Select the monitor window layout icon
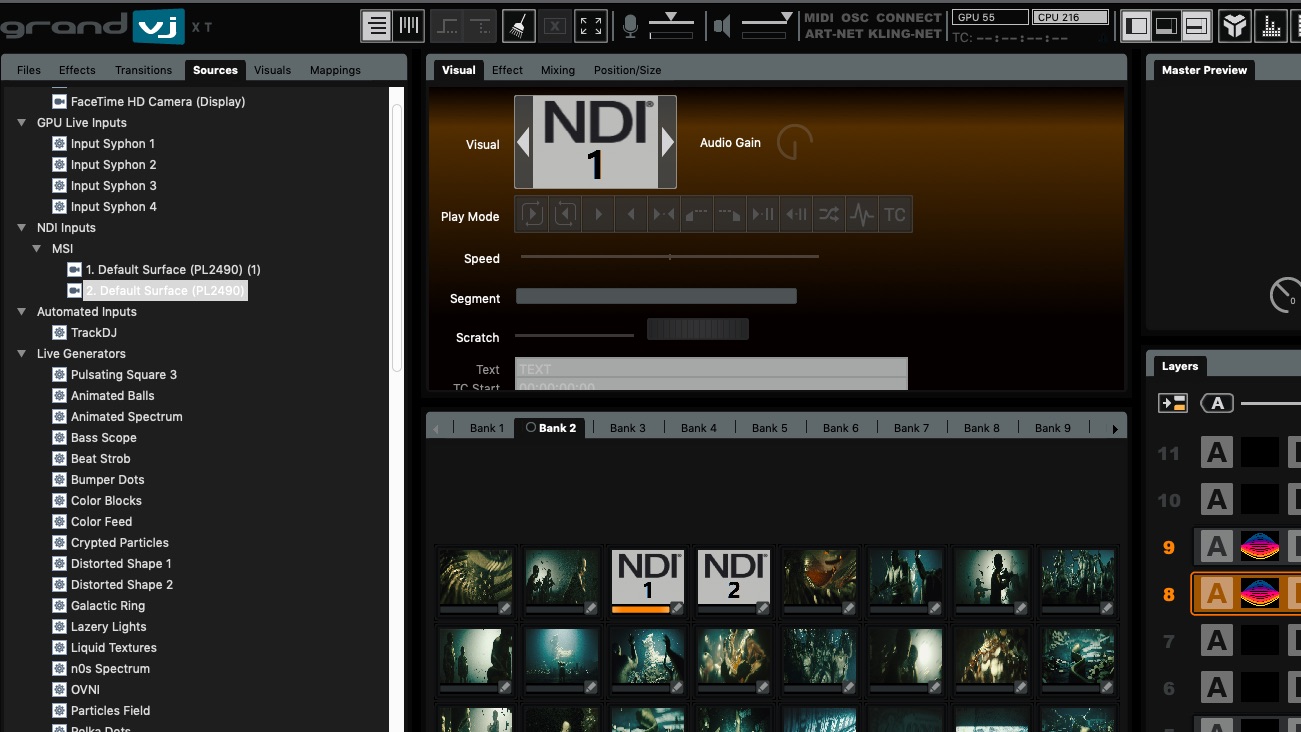The height and width of the screenshot is (732, 1301). click(x=1166, y=26)
